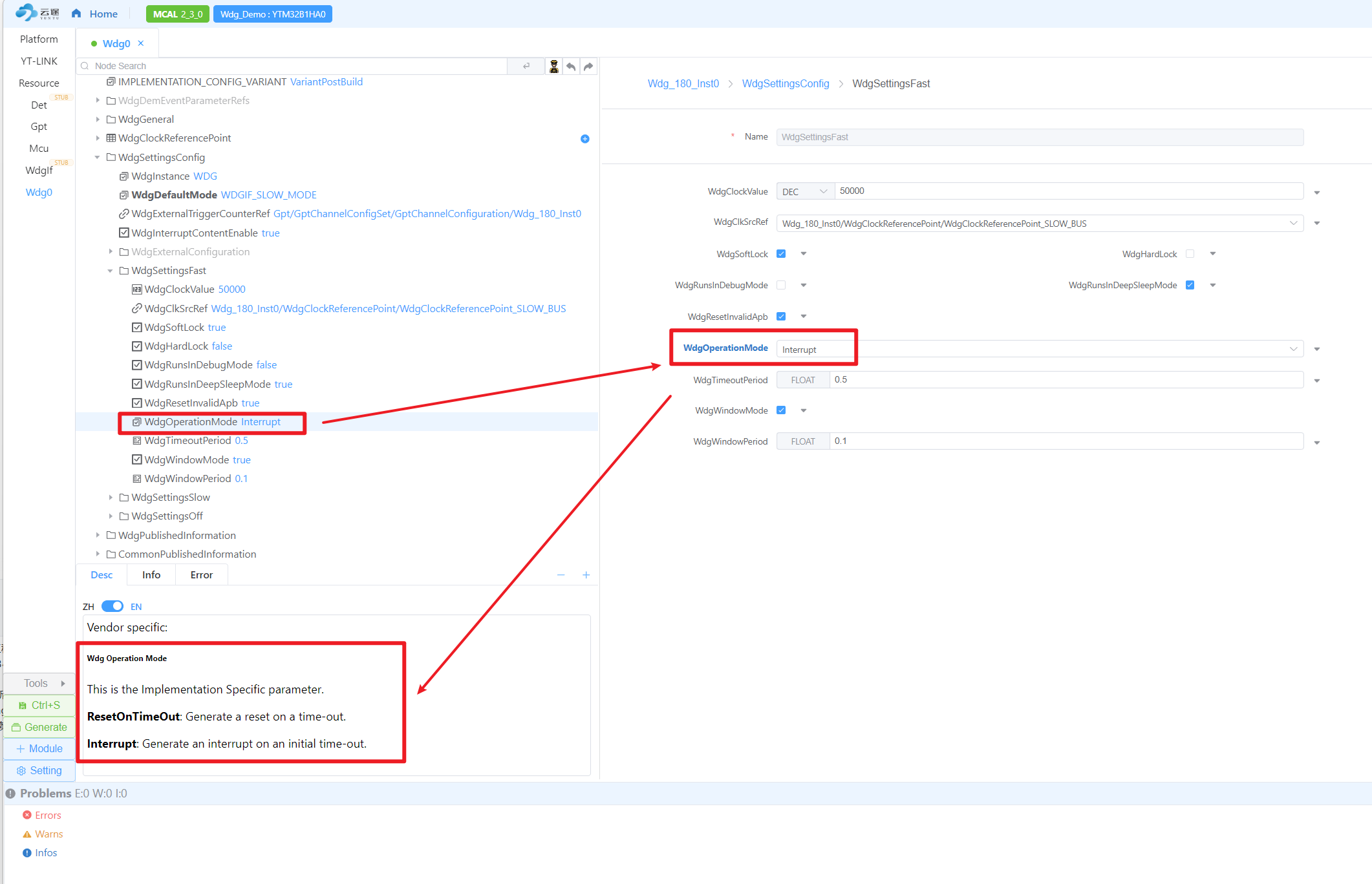Click the redo arrow icon

(588, 67)
